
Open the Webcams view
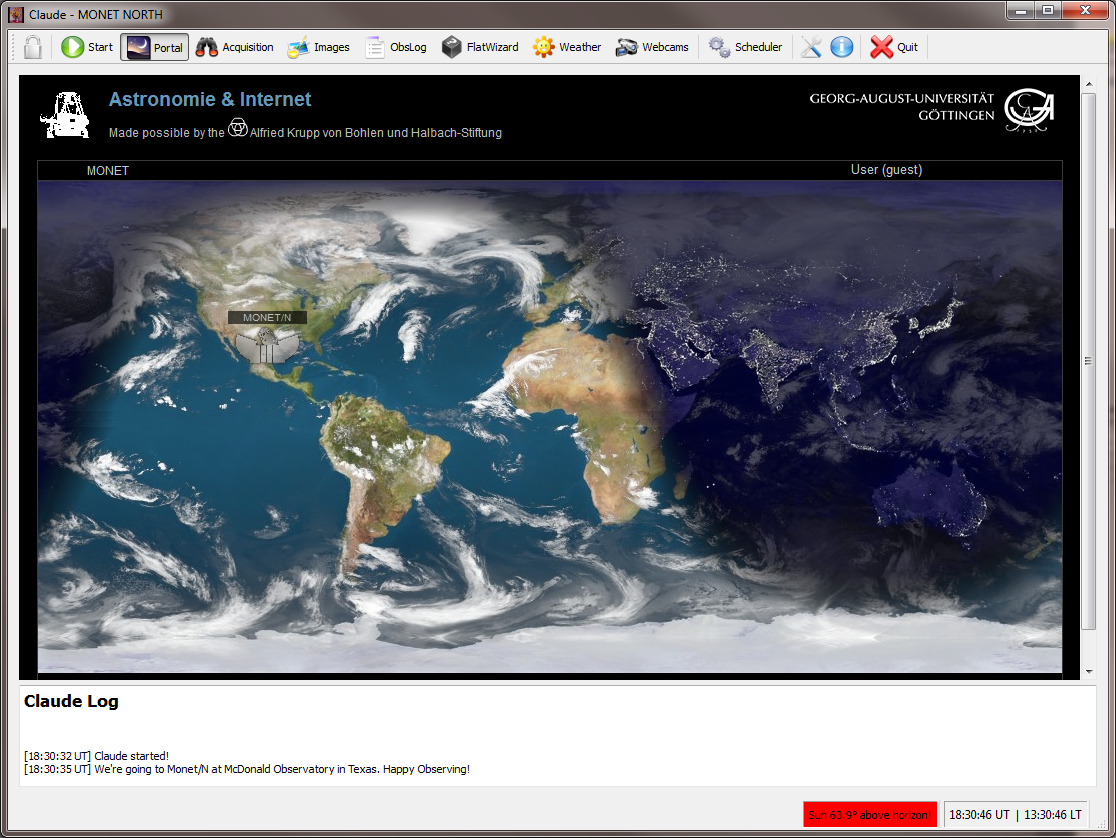click(x=652, y=47)
